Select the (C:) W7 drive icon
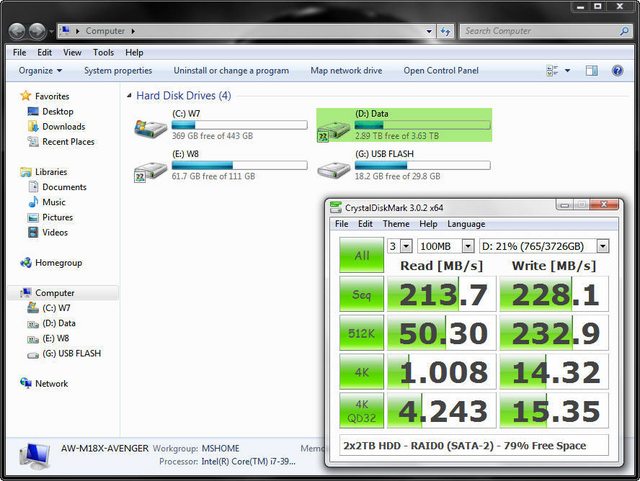 (151, 129)
